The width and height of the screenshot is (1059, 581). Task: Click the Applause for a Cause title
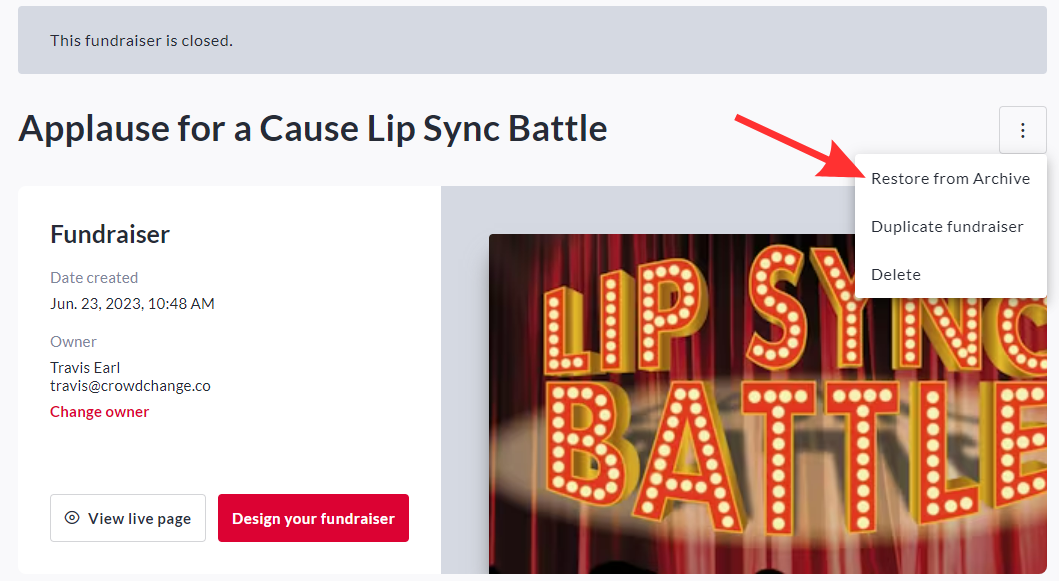313,128
